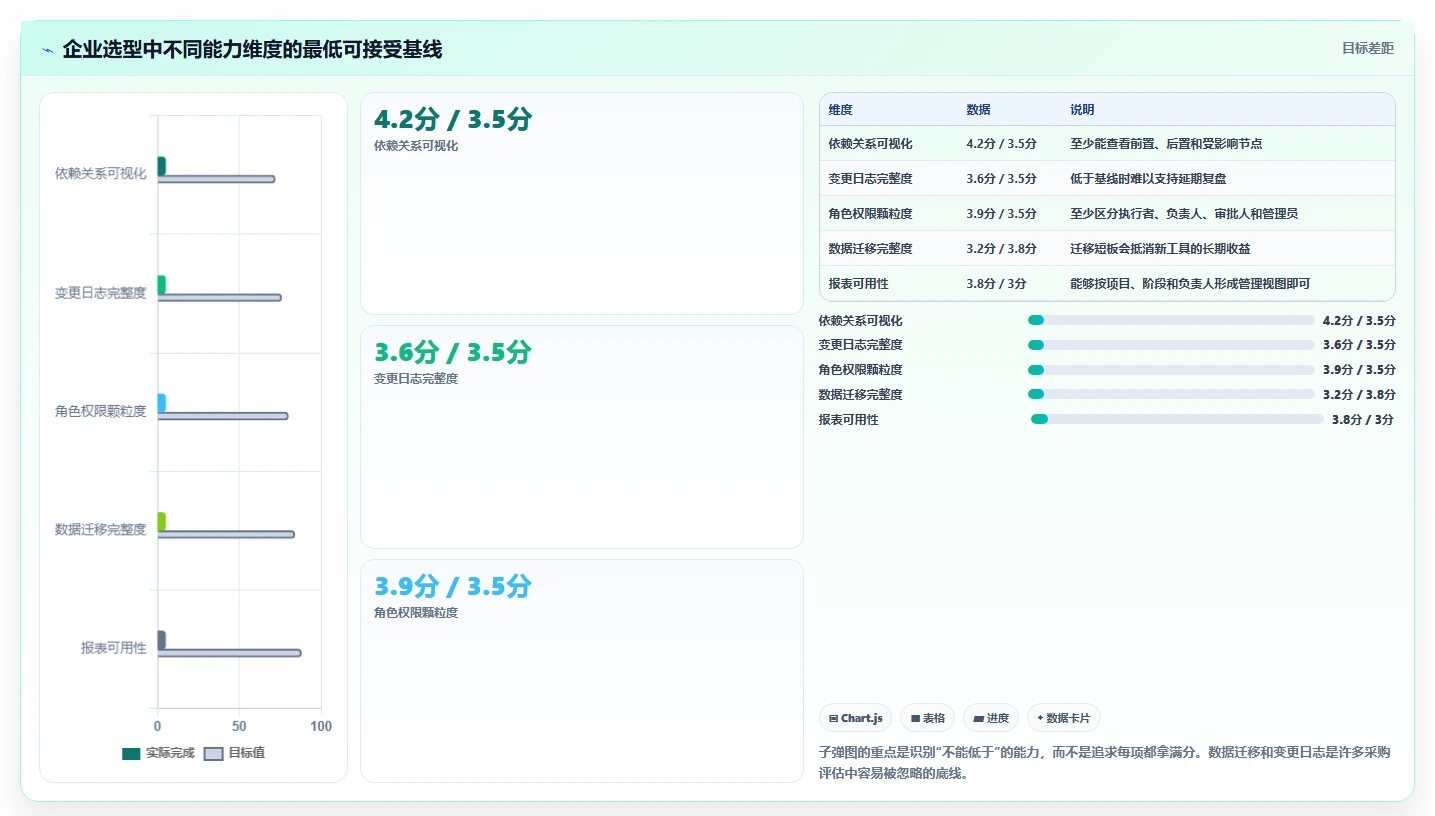This screenshot has height=816, width=1435.
Task: Select the 数据卡片 chip
Action: click(x=1064, y=718)
